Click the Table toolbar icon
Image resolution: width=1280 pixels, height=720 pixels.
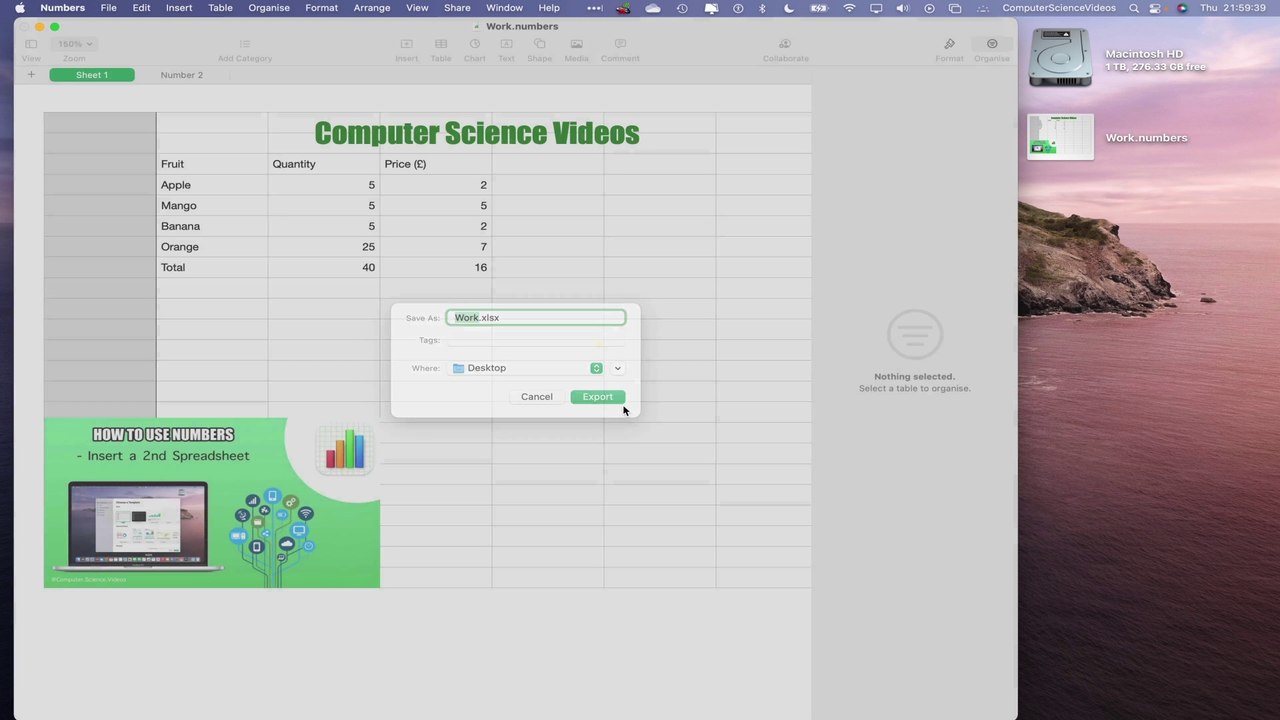441,44
